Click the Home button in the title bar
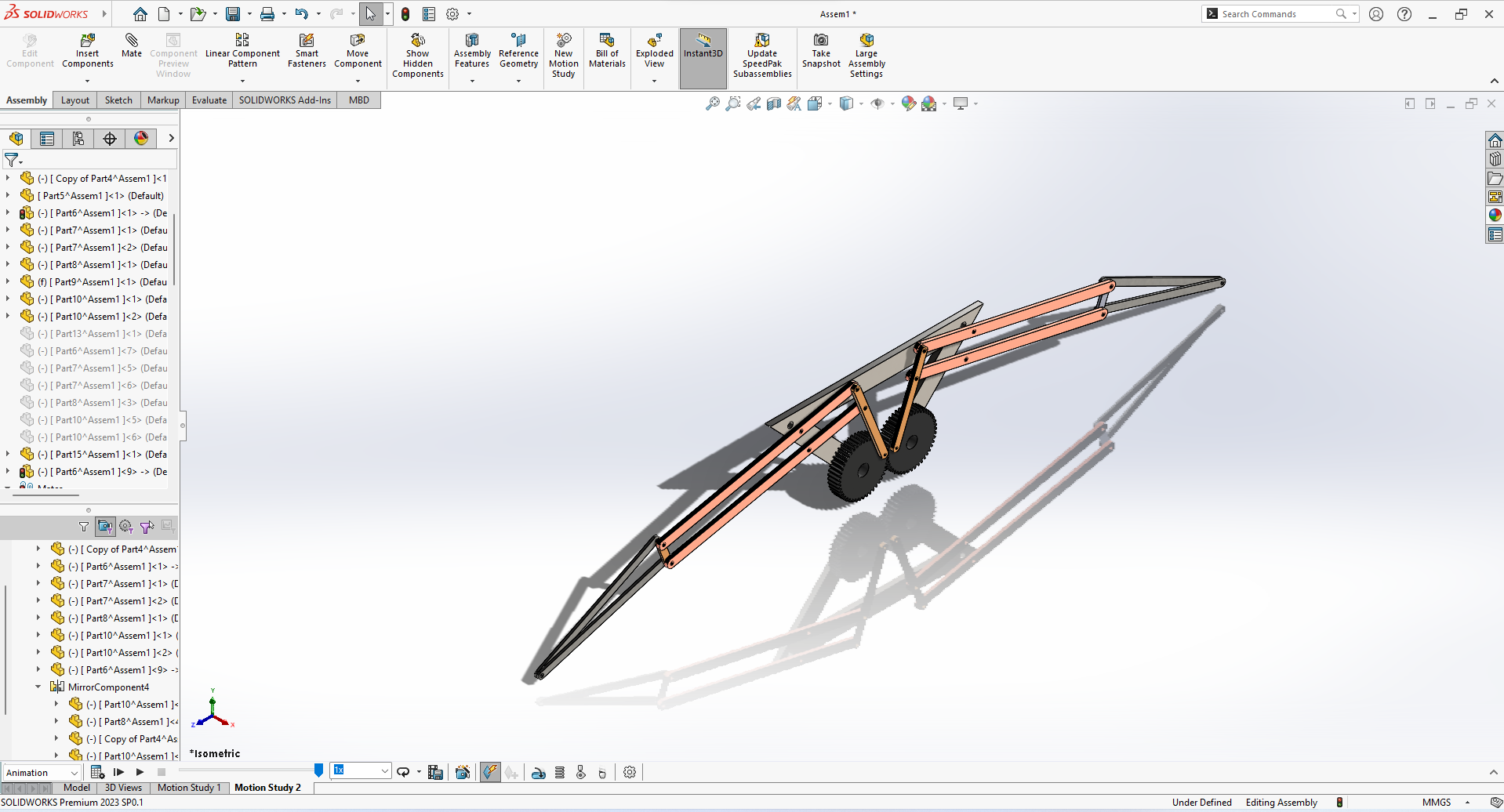This screenshot has height=812, width=1504. [x=140, y=14]
